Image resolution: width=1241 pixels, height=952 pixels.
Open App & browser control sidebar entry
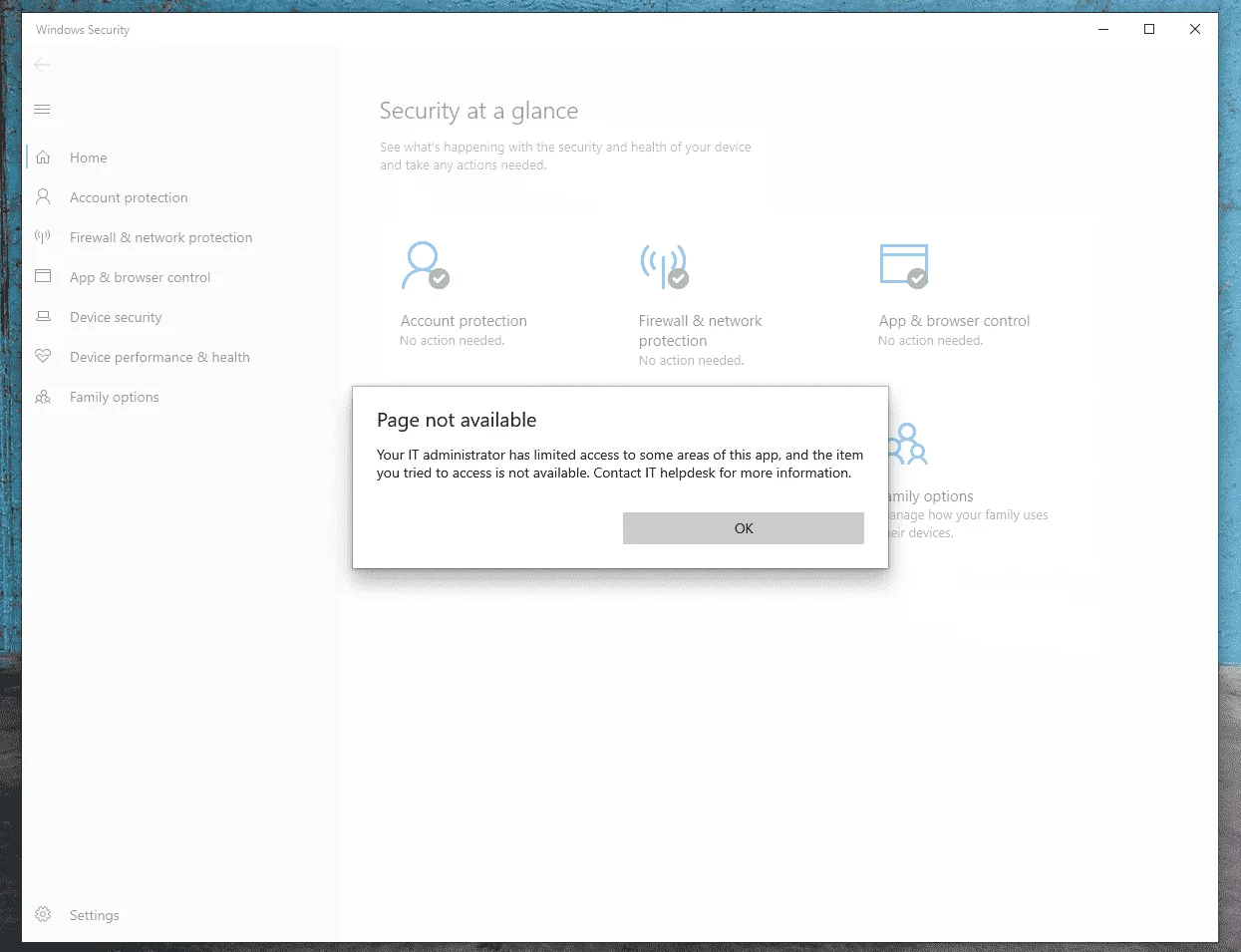pyautogui.click(x=140, y=277)
